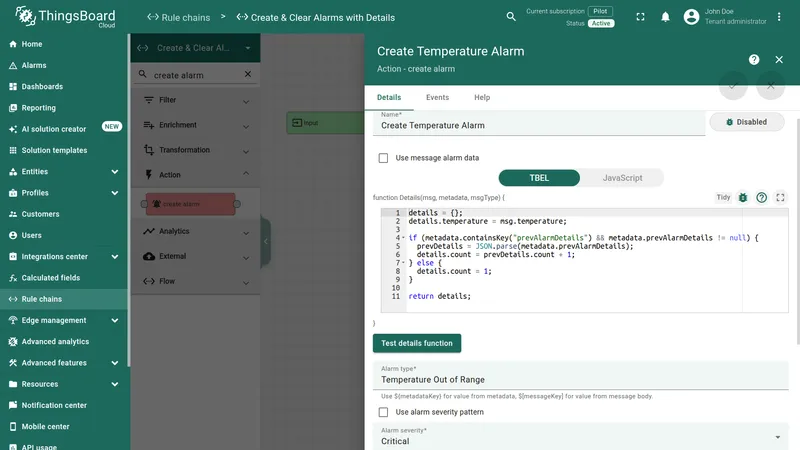Open the Alarm severity dropdown
Viewport: 800px width, 450px height.
pyautogui.click(x=581, y=437)
